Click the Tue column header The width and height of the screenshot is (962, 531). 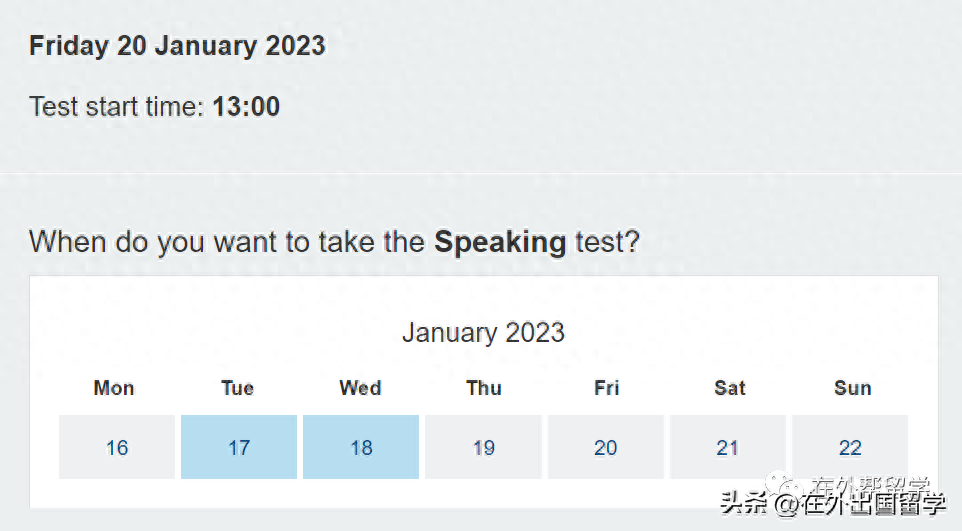(237, 388)
